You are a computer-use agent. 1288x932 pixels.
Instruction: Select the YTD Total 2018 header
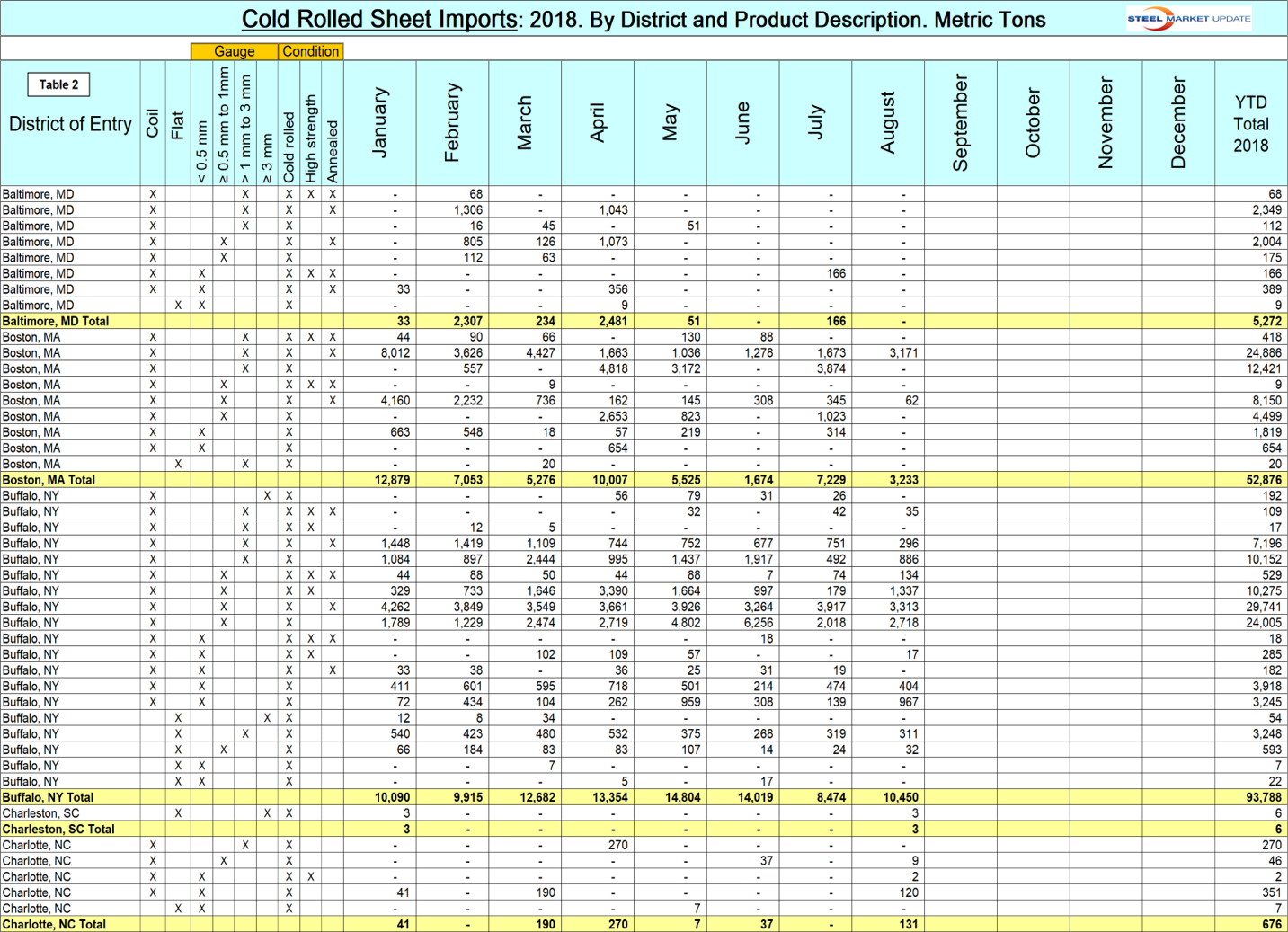click(1250, 124)
